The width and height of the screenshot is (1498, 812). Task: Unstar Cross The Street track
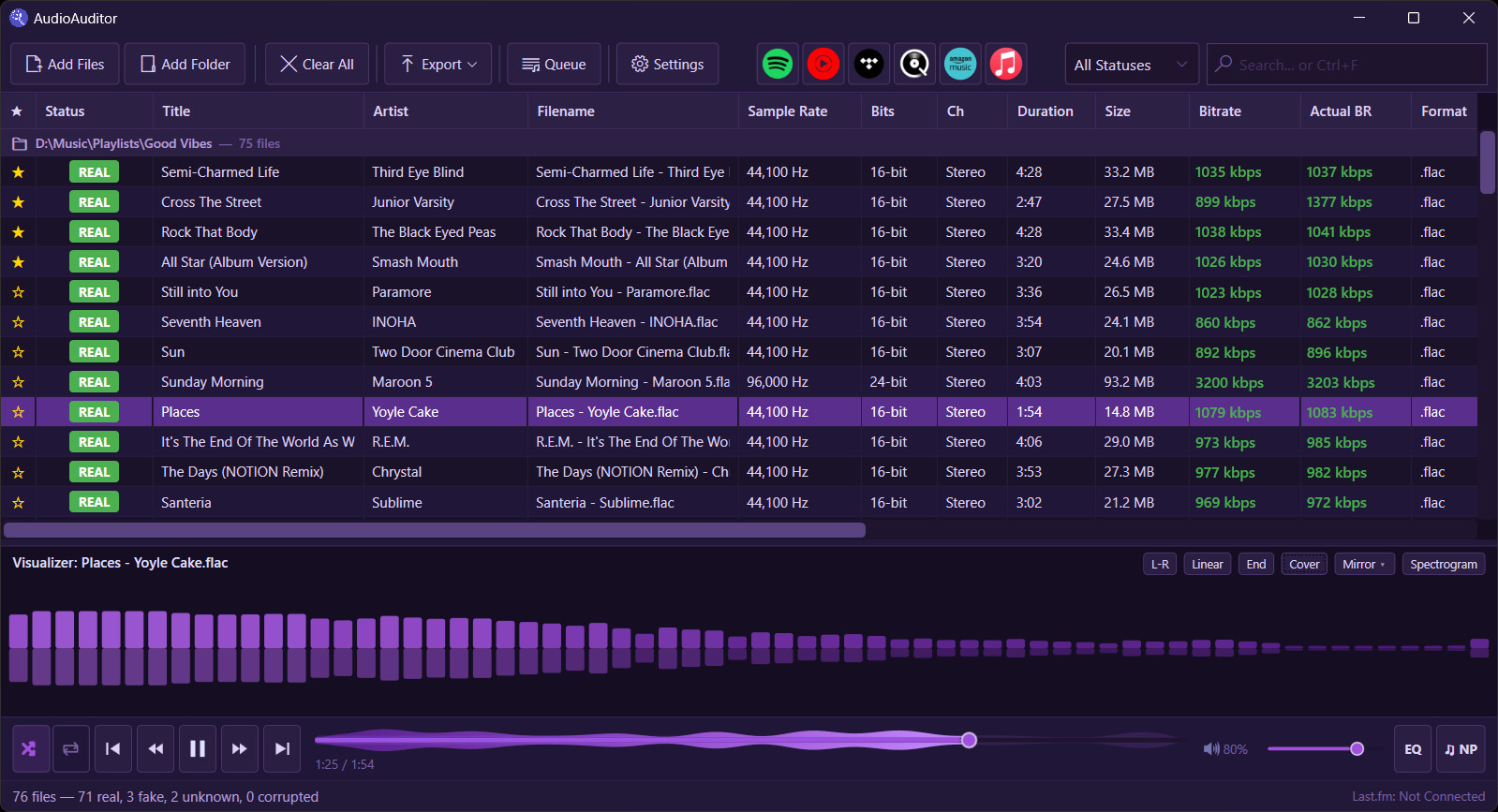[x=18, y=202]
